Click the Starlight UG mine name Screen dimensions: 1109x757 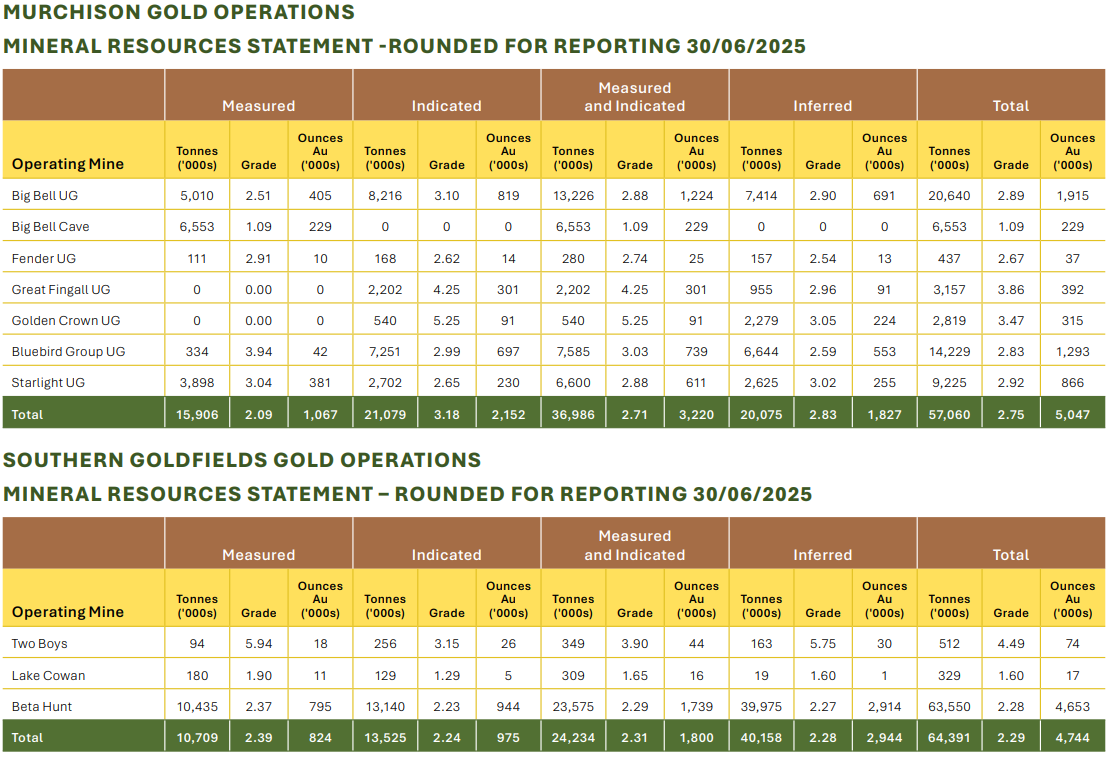point(44,383)
